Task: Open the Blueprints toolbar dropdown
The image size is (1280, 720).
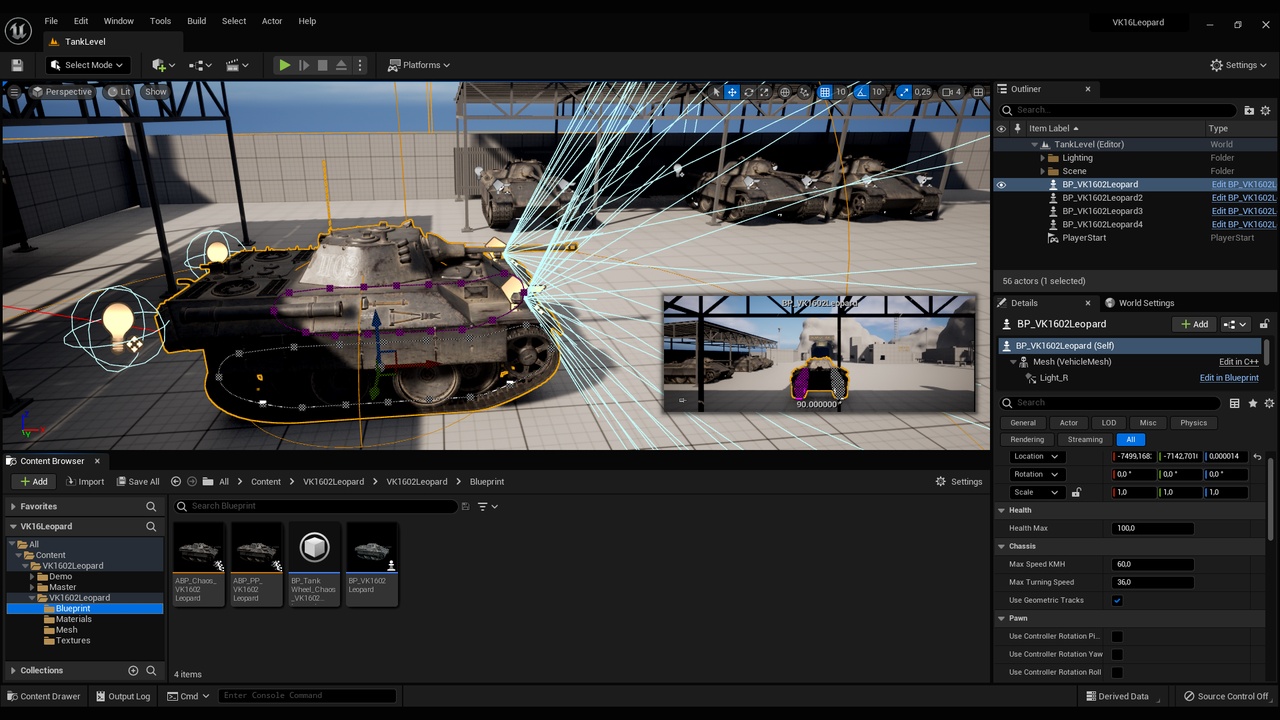Action: 200,65
